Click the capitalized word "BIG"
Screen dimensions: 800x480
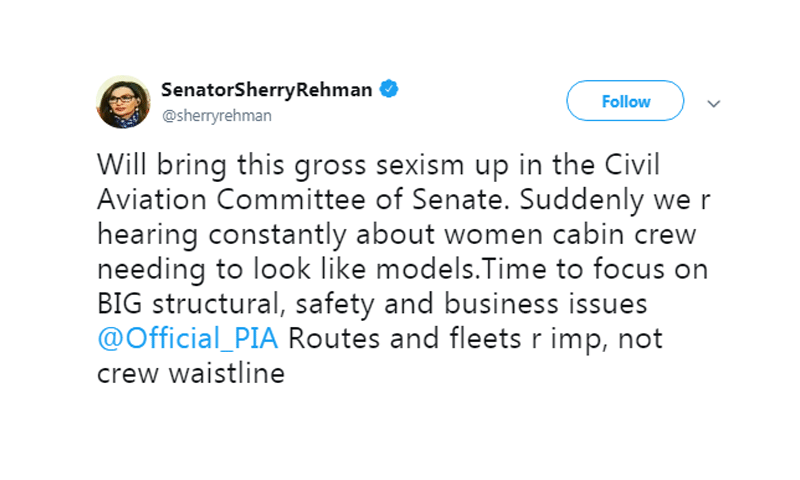click(x=120, y=304)
